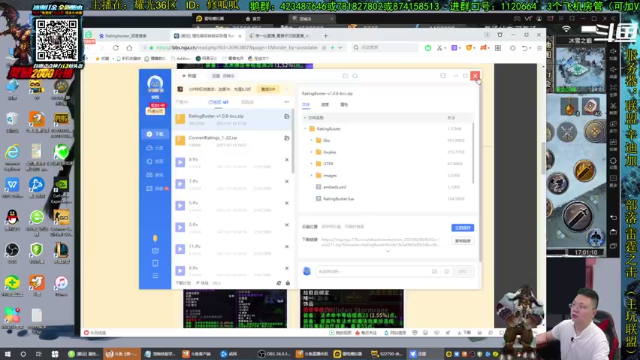Click the send comment button

[462, 271]
